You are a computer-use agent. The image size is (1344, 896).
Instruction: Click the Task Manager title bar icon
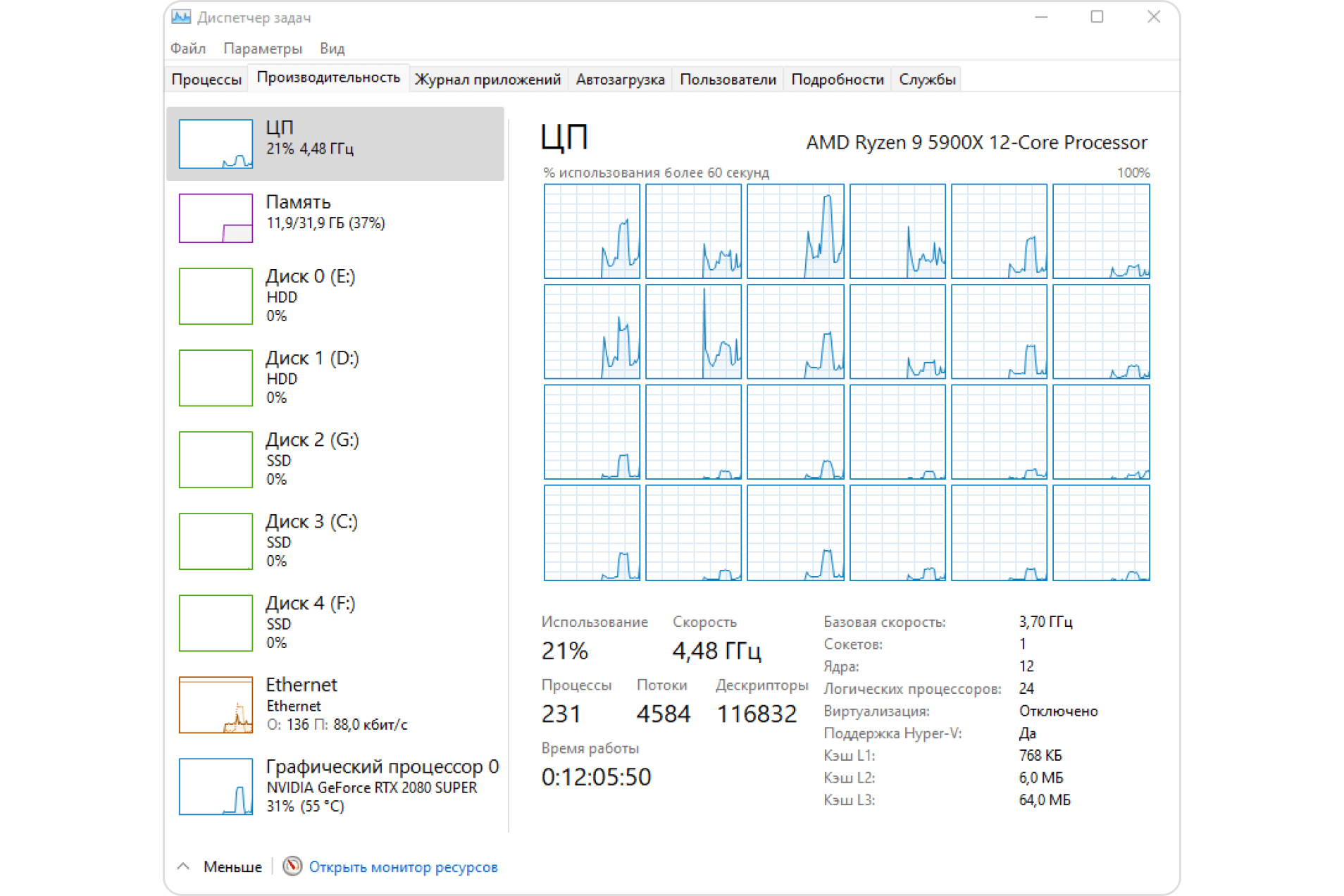point(181,17)
